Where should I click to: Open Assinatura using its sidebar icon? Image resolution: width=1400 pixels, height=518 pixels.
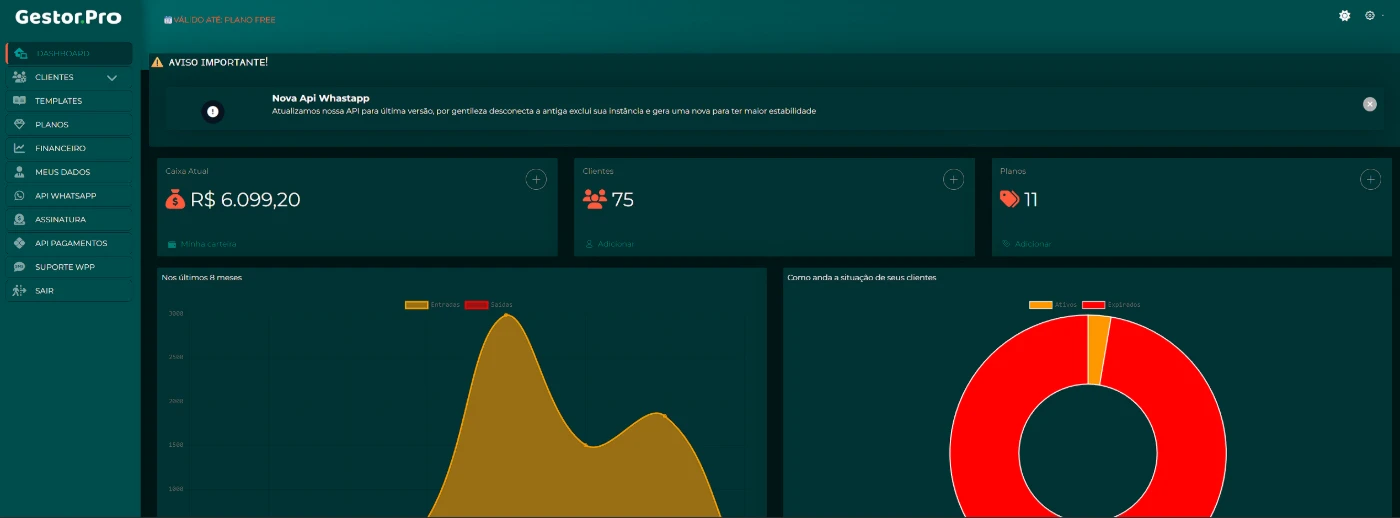(x=19, y=219)
